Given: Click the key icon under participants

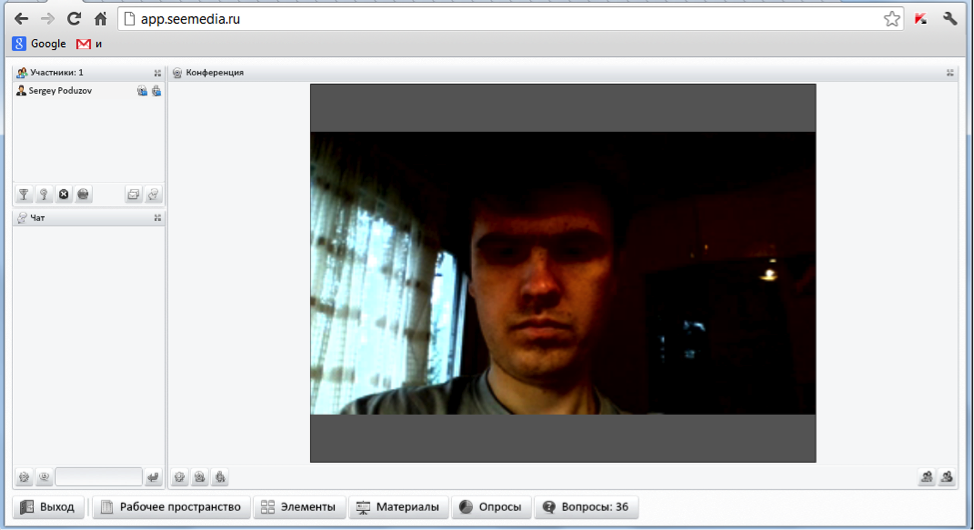Looking at the screenshot, I should 43,194.
